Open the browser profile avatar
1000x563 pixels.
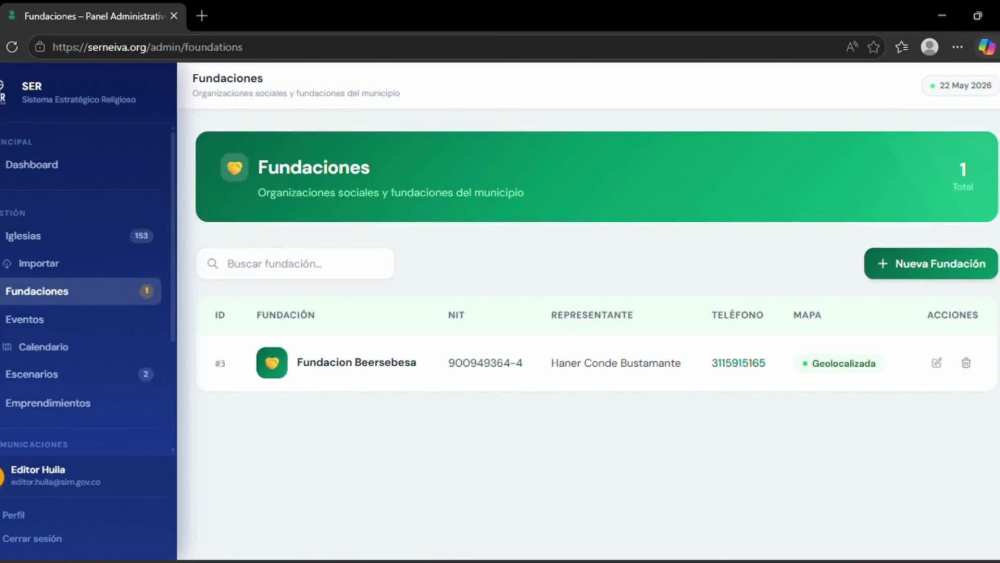pyautogui.click(x=929, y=47)
